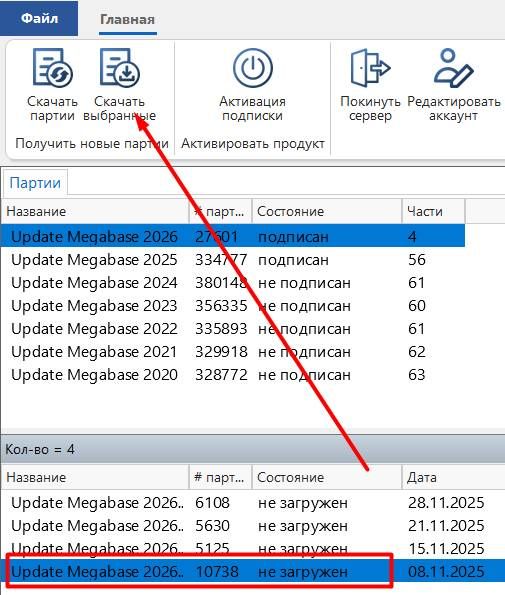The width and height of the screenshot is (505, 595).
Task: Click the Скачать партии icon
Action: pyautogui.click(x=52, y=68)
